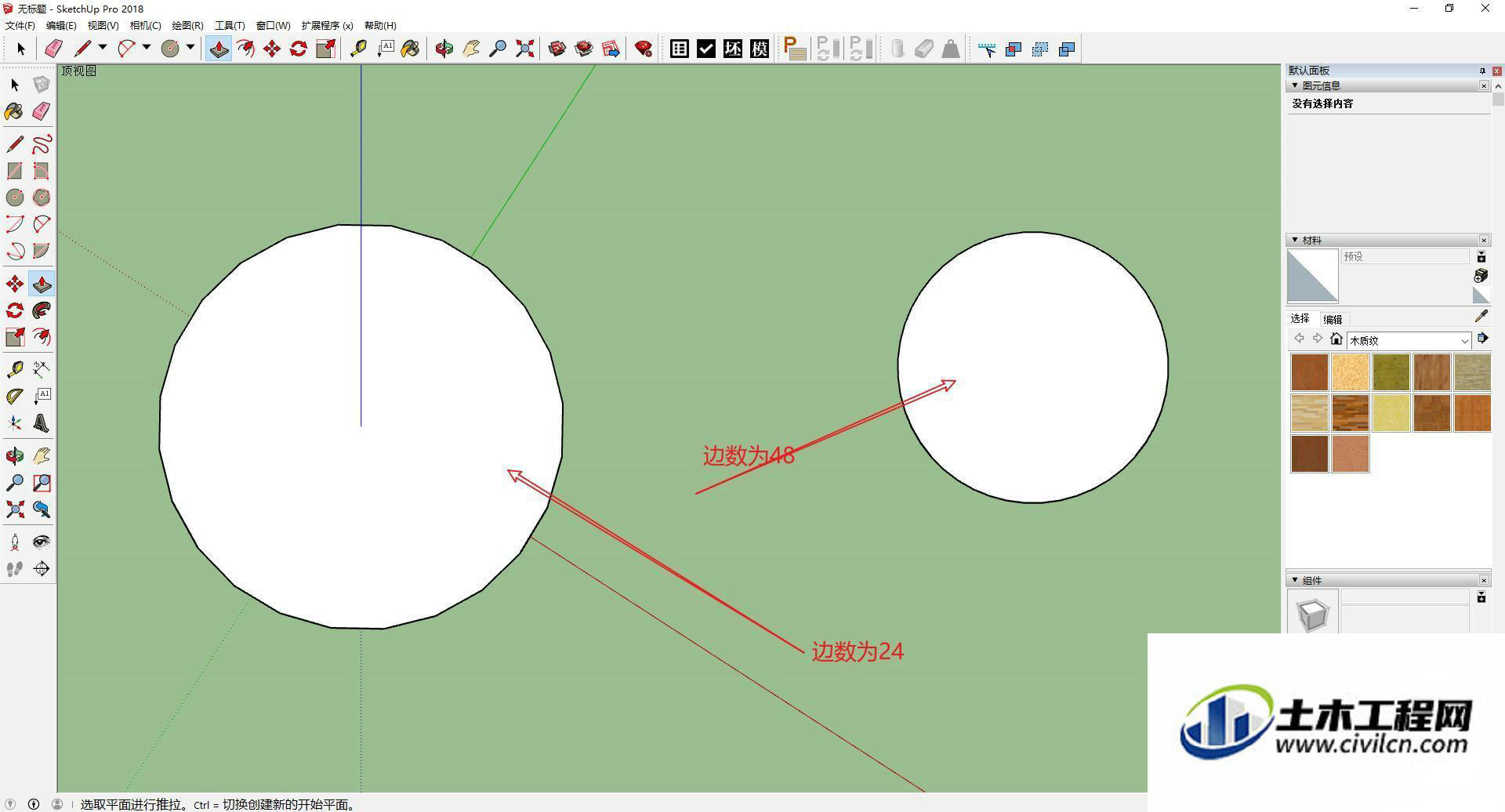The height and width of the screenshot is (812, 1505).
Task: Click the 预设 material name field
Action: point(1405,256)
